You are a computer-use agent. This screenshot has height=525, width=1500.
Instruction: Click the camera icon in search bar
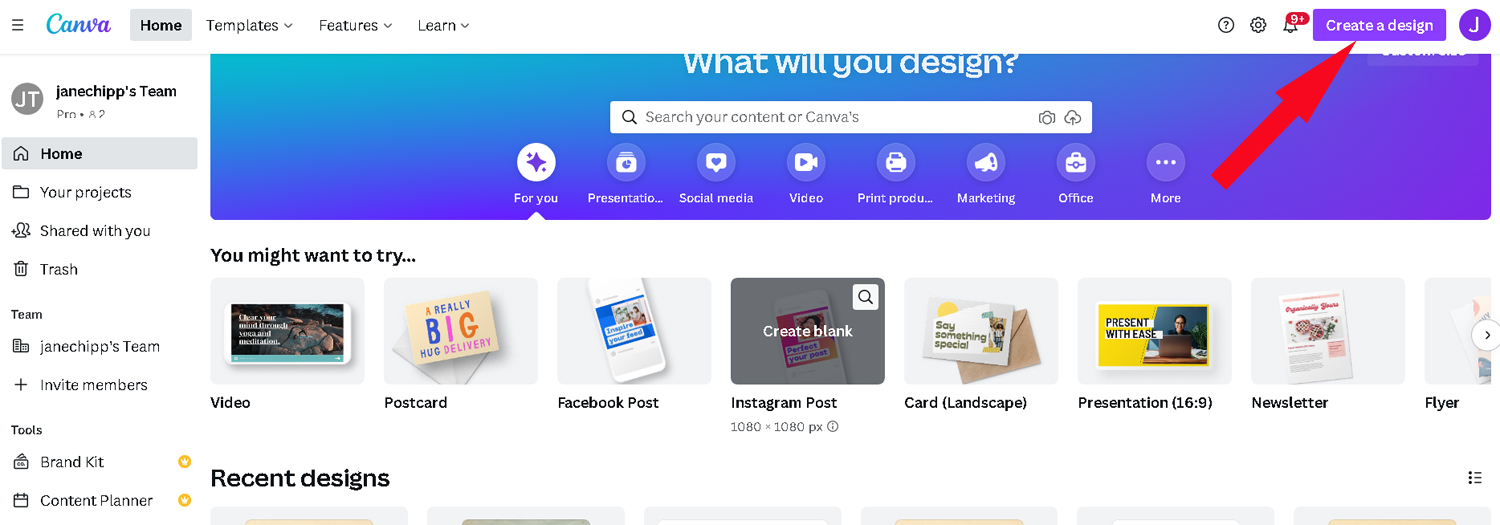click(x=1047, y=117)
